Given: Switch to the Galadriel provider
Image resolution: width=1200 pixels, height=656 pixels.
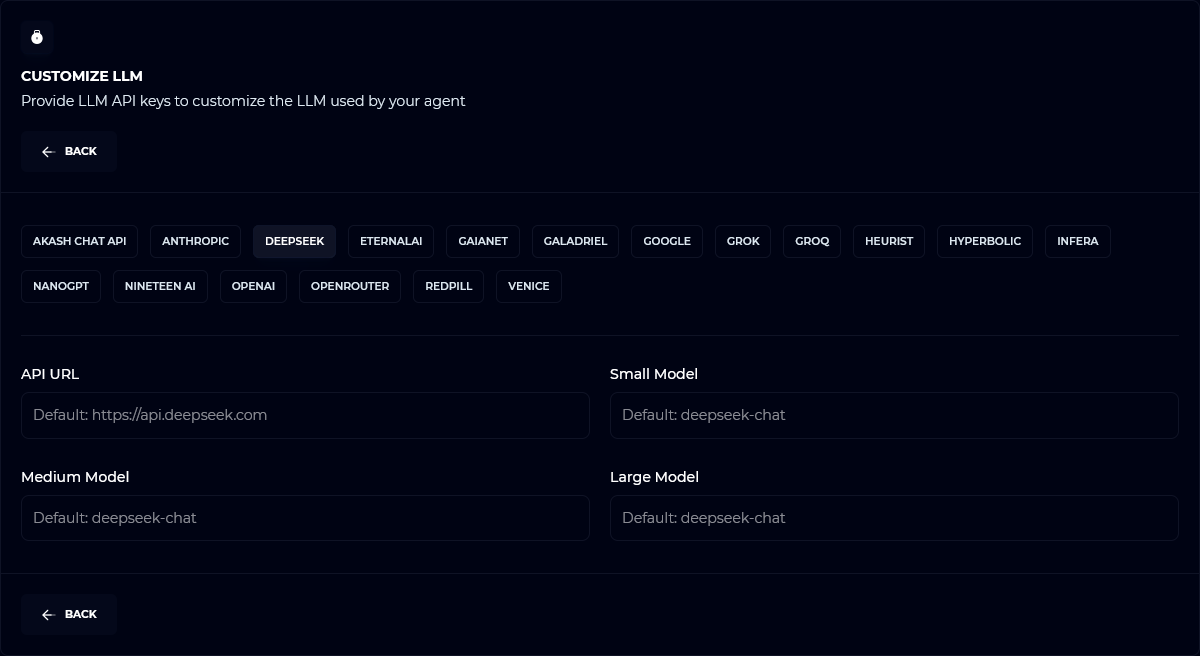Looking at the screenshot, I should pos(576,241).
